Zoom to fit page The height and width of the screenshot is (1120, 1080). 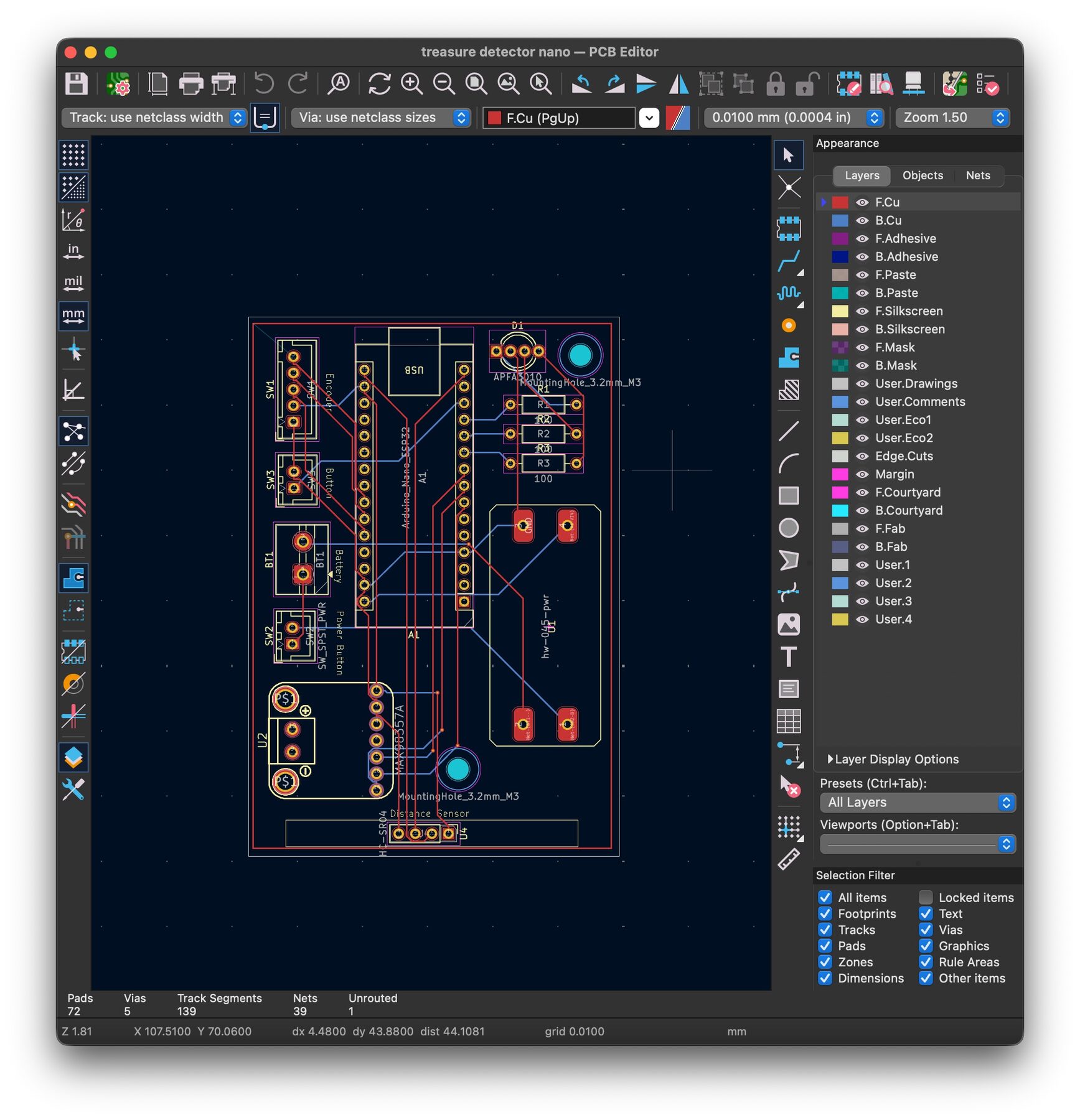[476, 83]
